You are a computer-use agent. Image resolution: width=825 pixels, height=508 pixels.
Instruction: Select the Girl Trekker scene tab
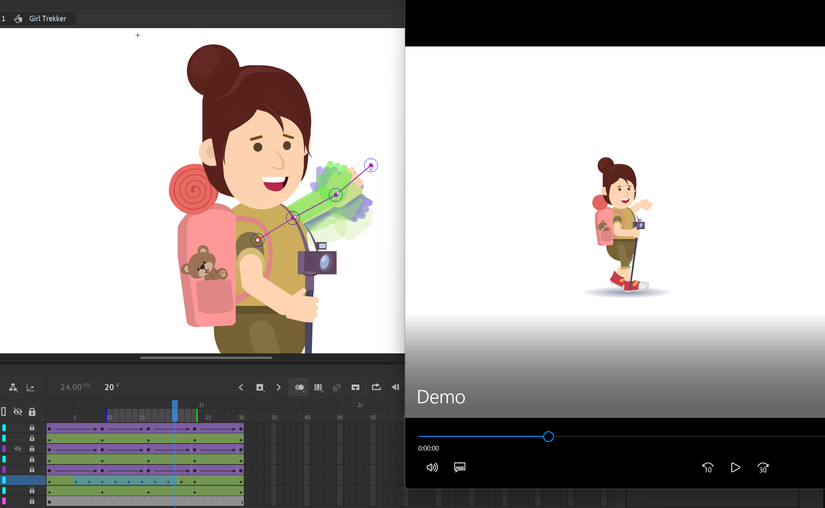tap(47, 19)
